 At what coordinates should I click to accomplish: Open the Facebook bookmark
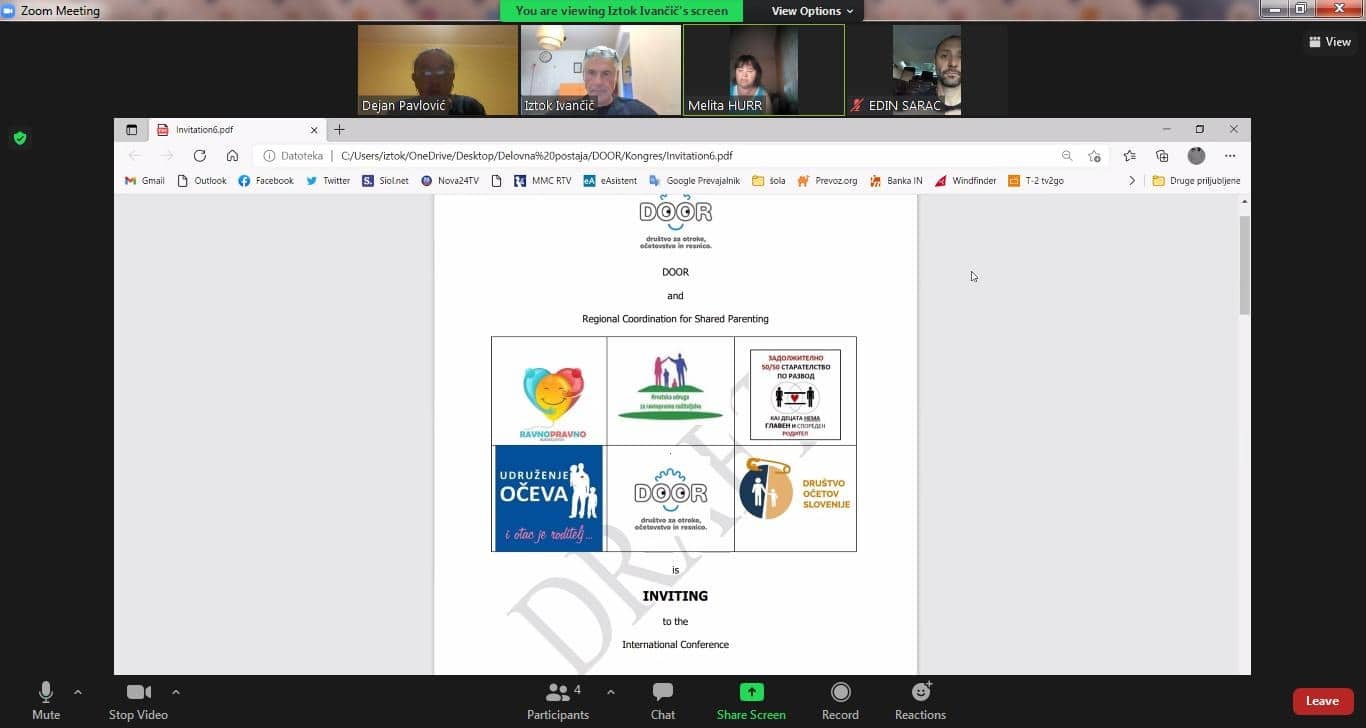click(266, 181)
